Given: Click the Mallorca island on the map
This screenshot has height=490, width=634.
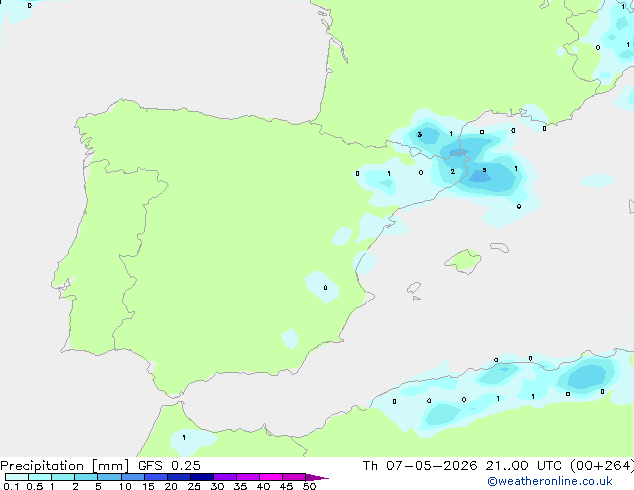Looking at the screenshot, I should (464, 262).
